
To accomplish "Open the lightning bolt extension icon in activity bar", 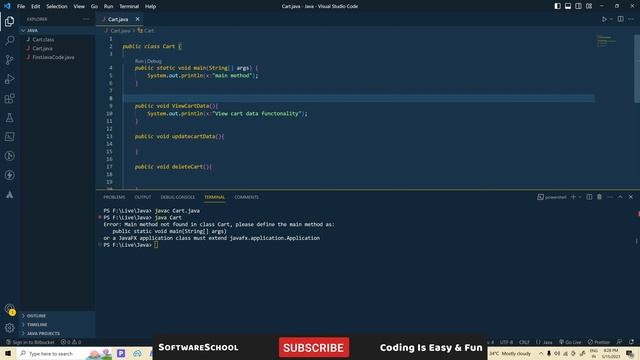I will [x=9, y=175].
